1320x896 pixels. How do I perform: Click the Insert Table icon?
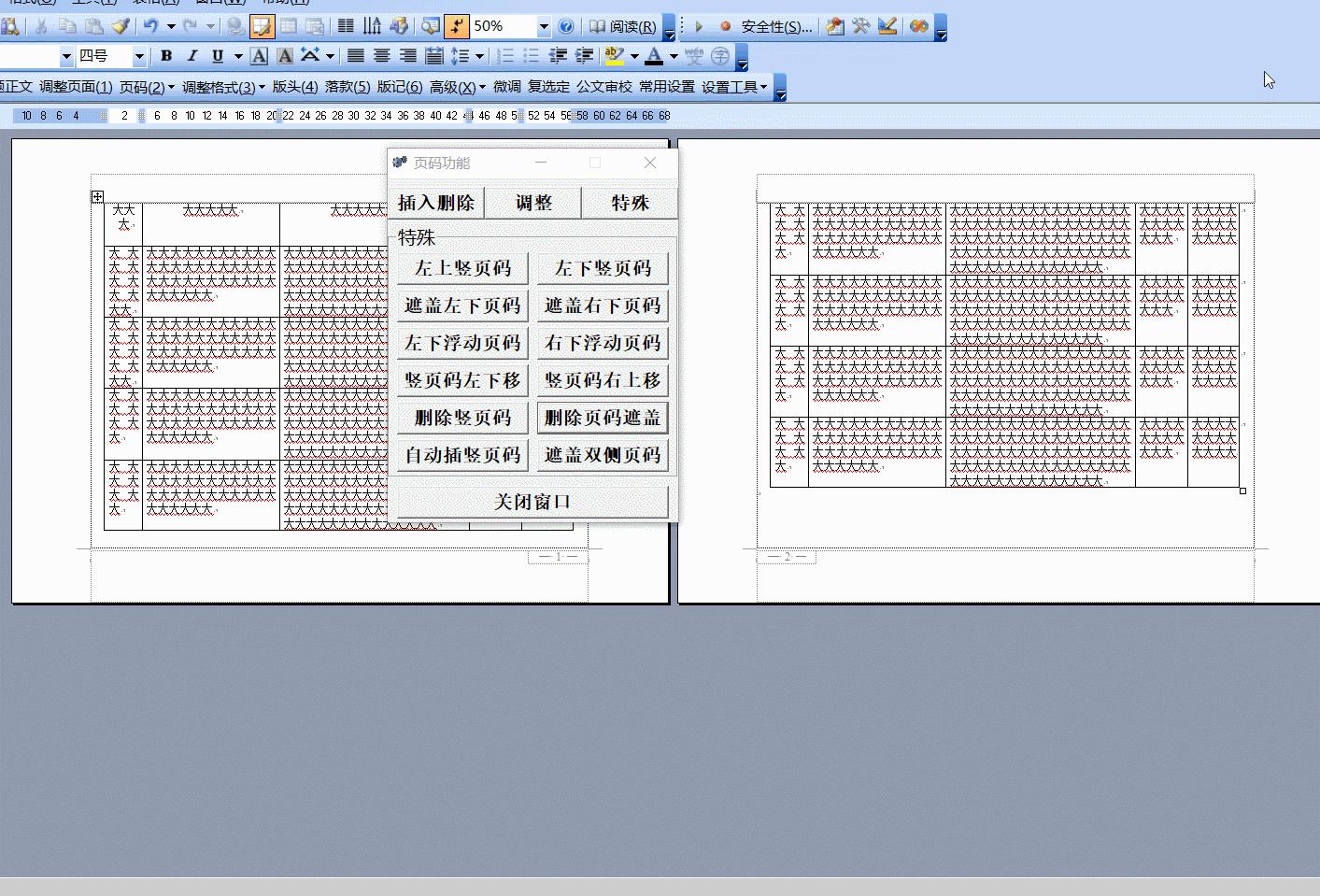287,26
